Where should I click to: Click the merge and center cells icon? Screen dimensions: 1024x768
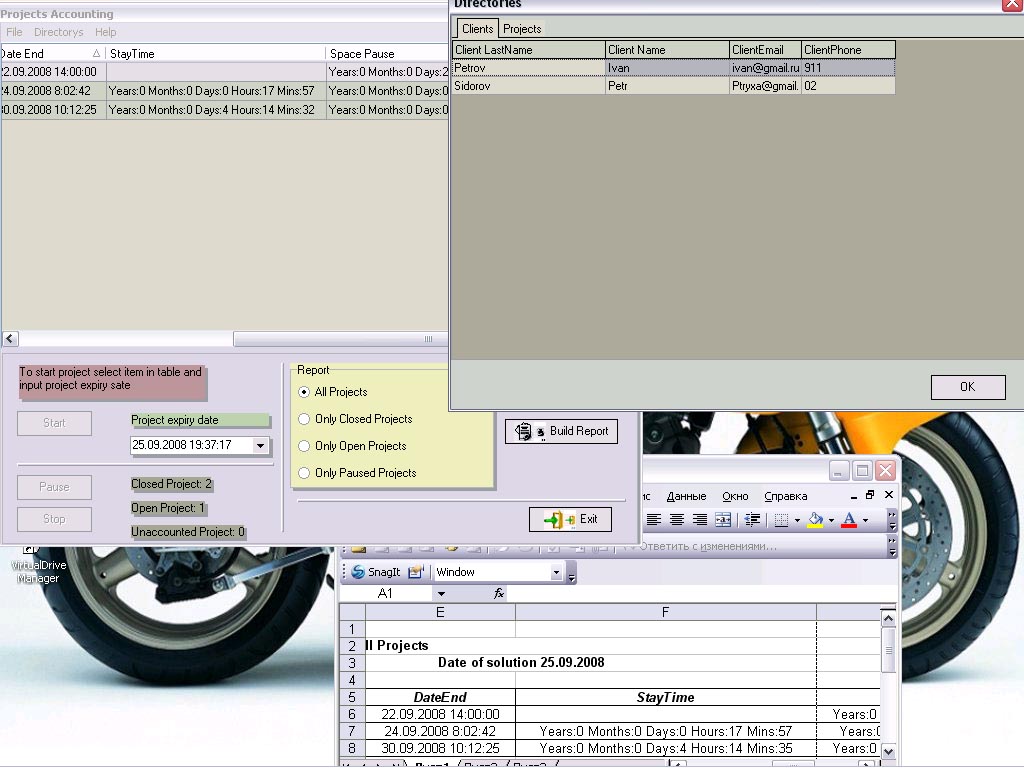723,520
